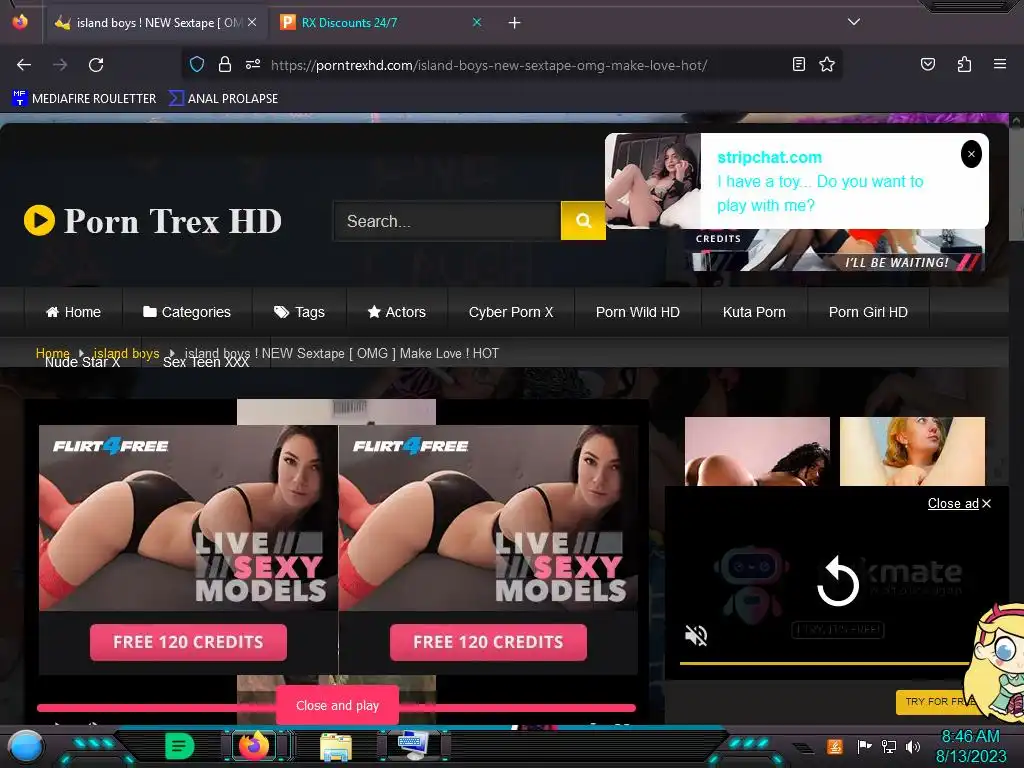Submit search with yellow magnifier button
This screenshot has width=1024, height=768.
tap(583, 221)
